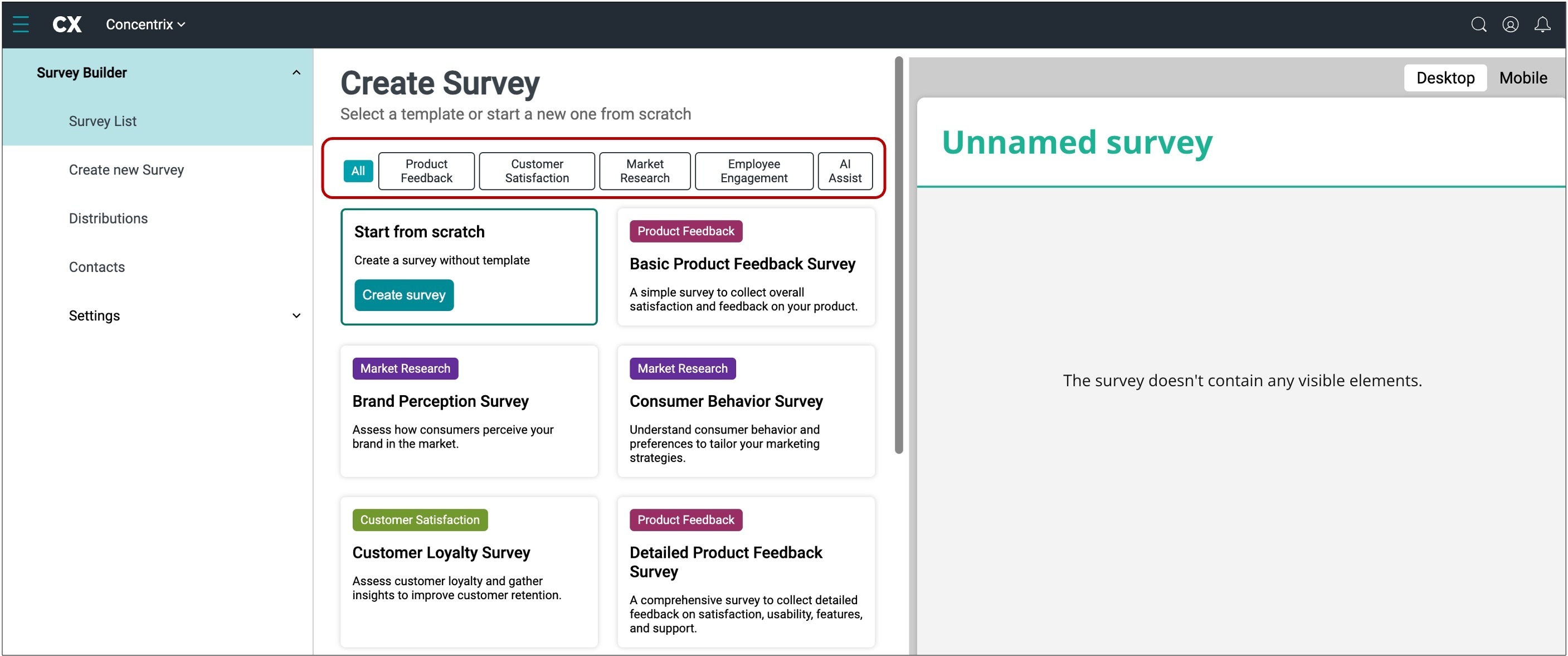This screenshot has height=656, width=1568.
Task: Click the Unnamed survey title
Action: 1077,143
